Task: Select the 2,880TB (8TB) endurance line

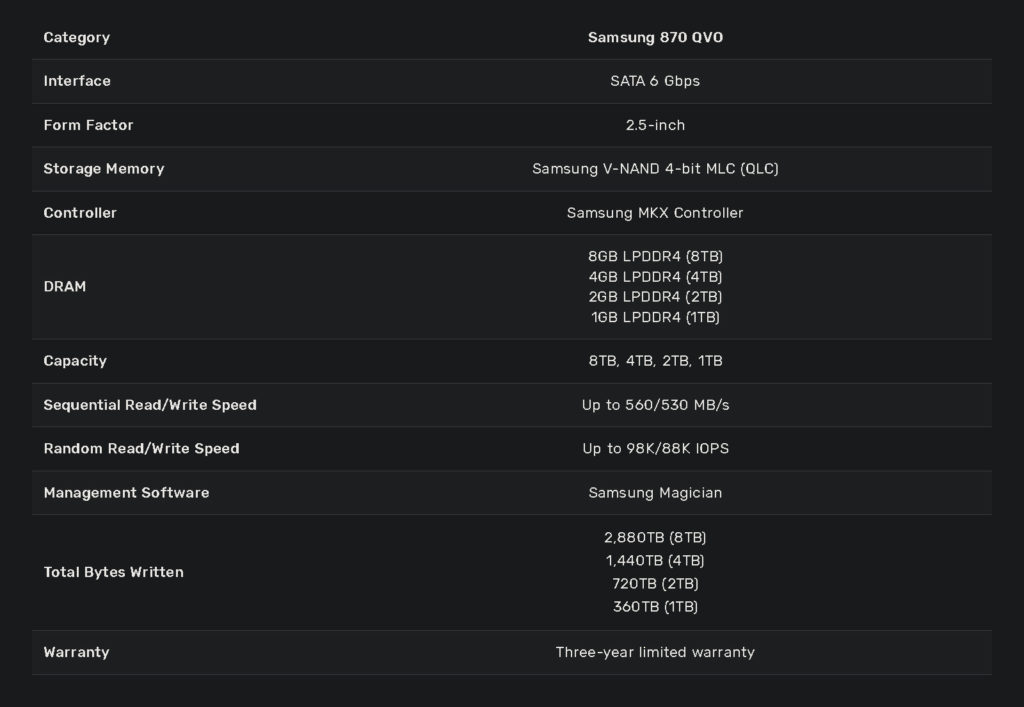Action: (655, 538)
